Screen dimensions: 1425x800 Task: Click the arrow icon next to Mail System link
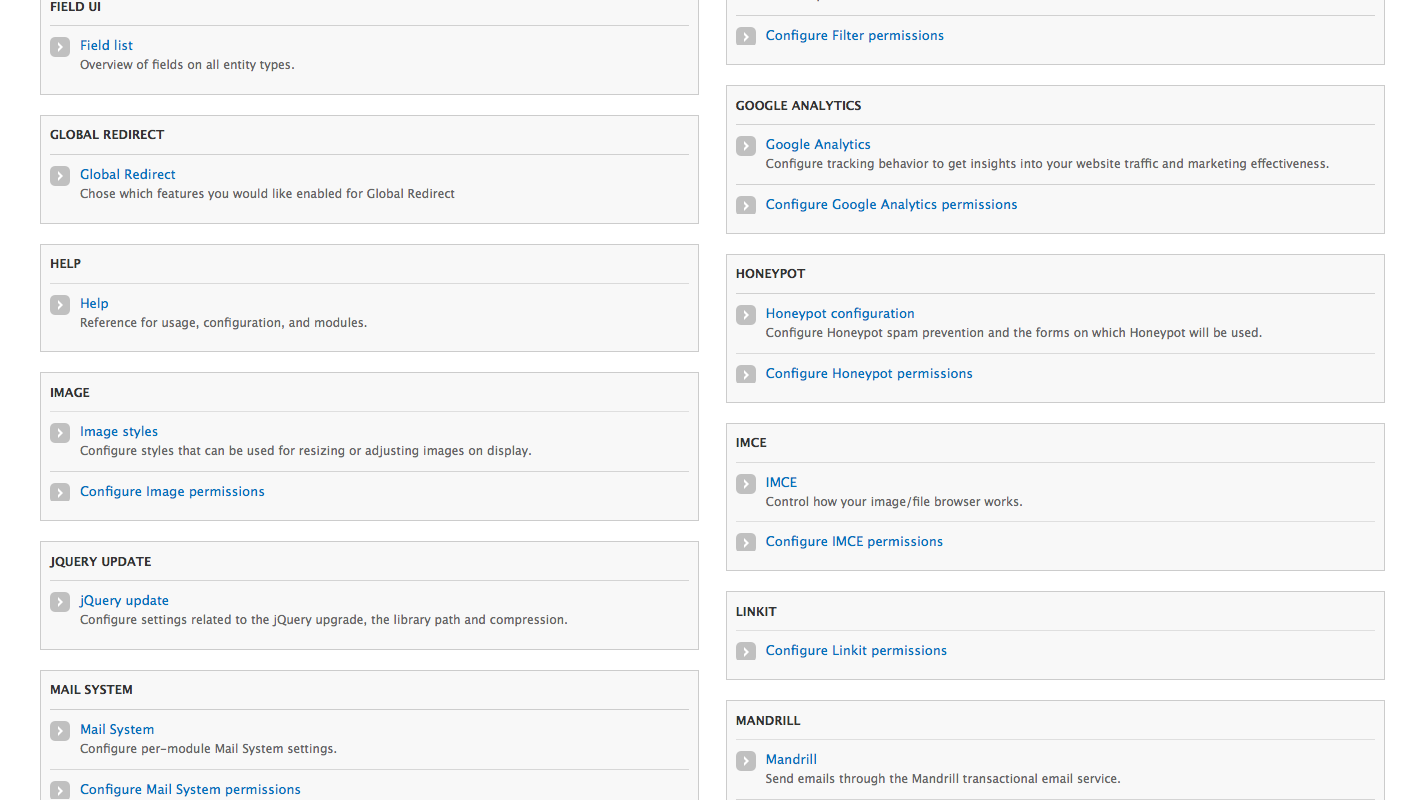pos(60,730)
